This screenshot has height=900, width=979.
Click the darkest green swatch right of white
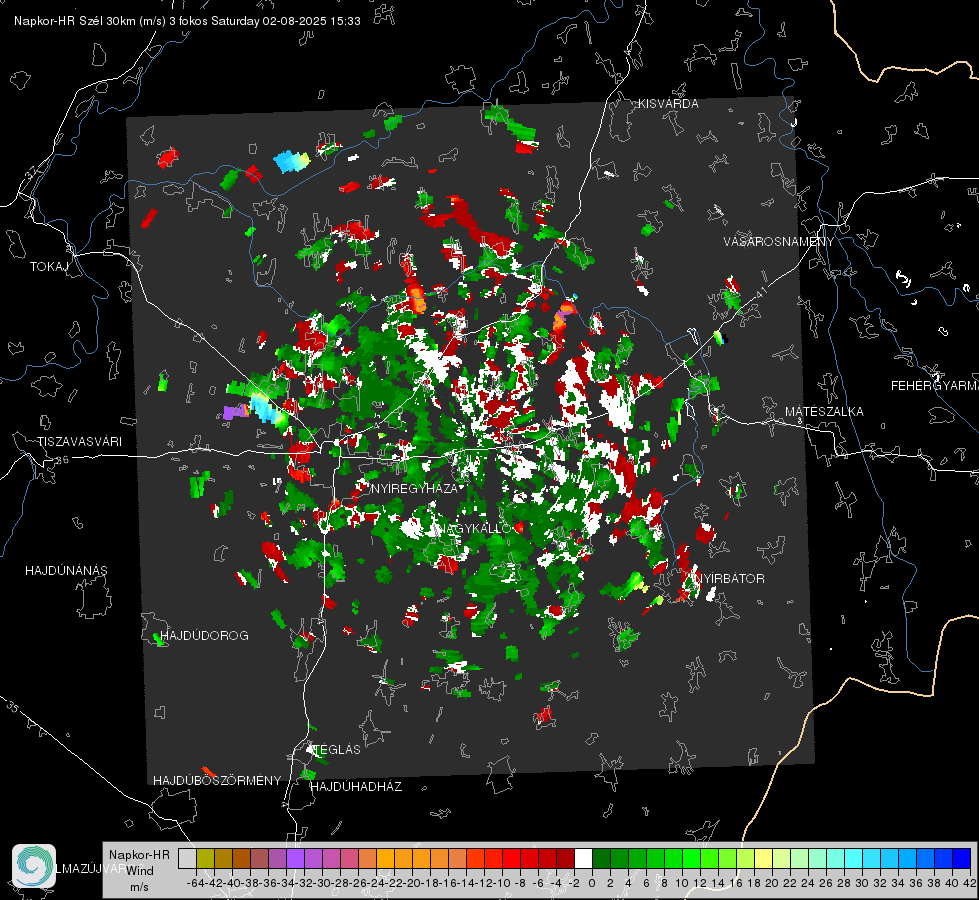coord(601,858)
